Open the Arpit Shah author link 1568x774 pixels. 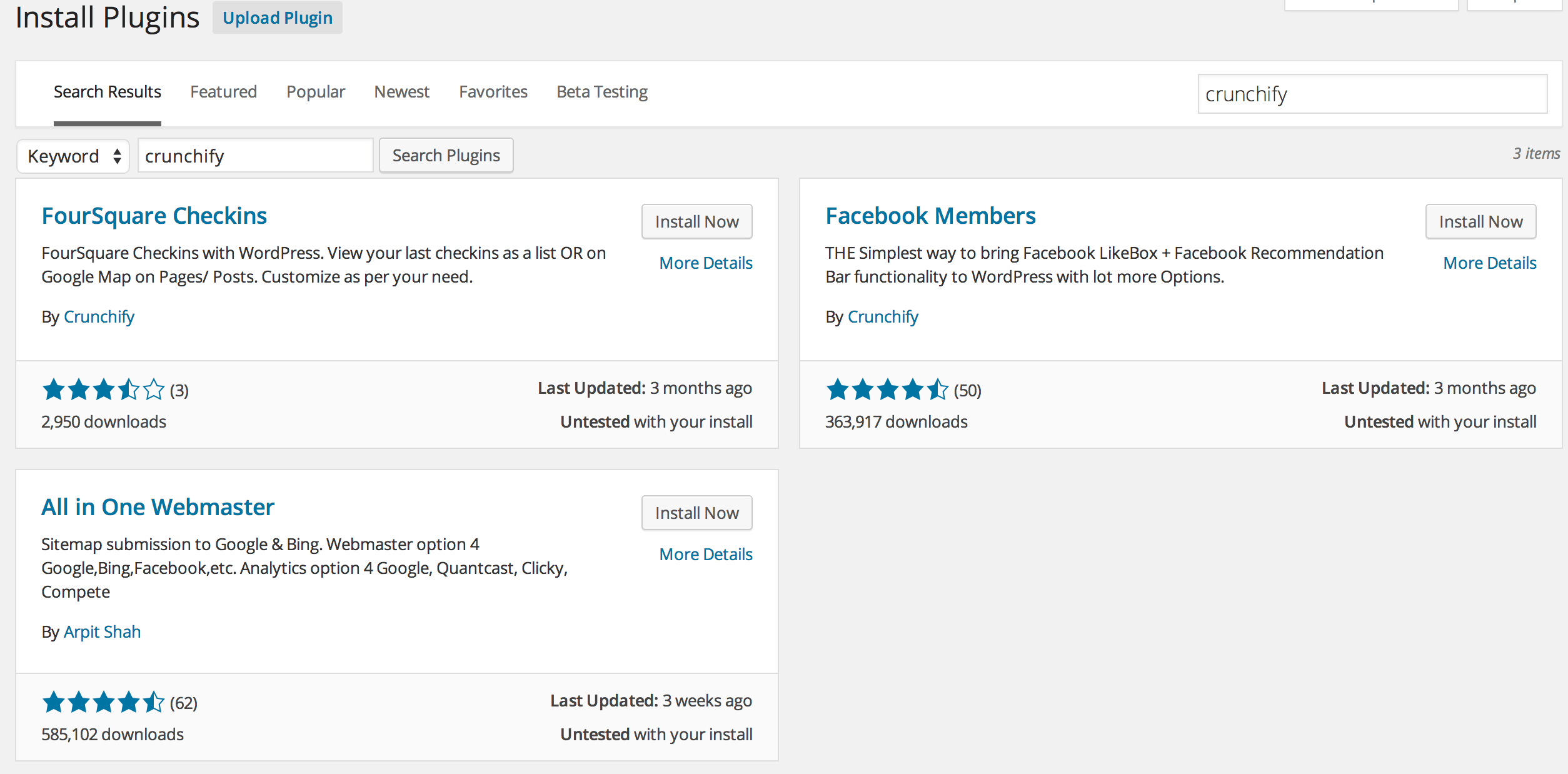102,632
